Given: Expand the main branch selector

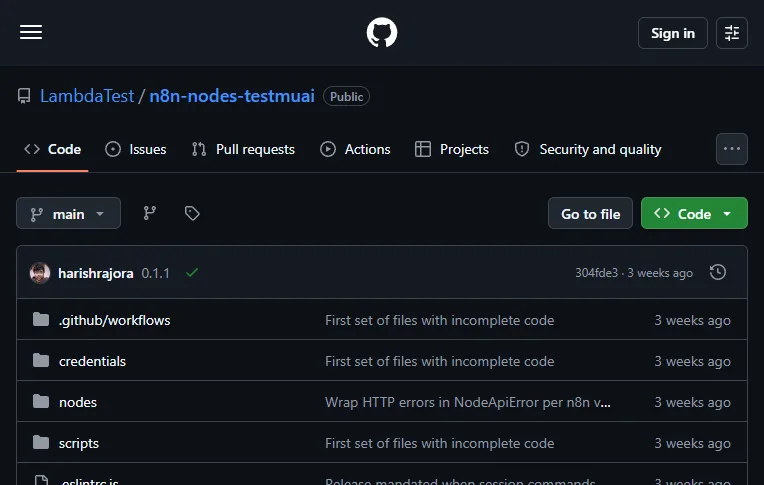Looking at the screenshot, I should 68,213.
